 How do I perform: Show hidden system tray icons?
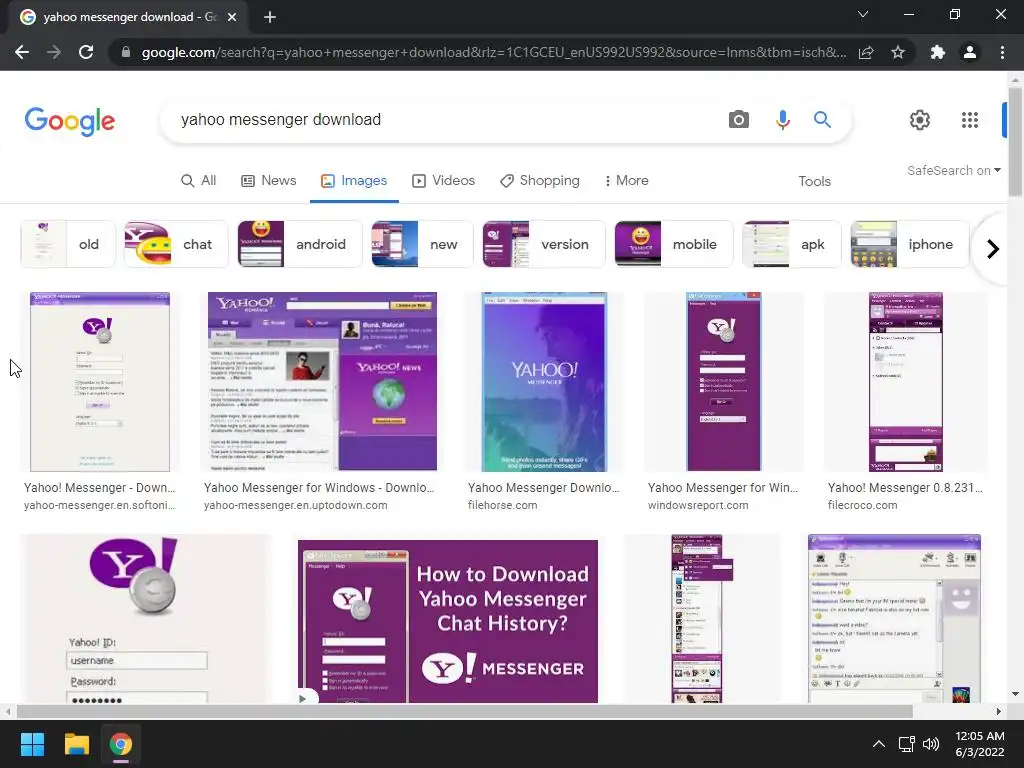pyautogui.click(x=879, y=744)
